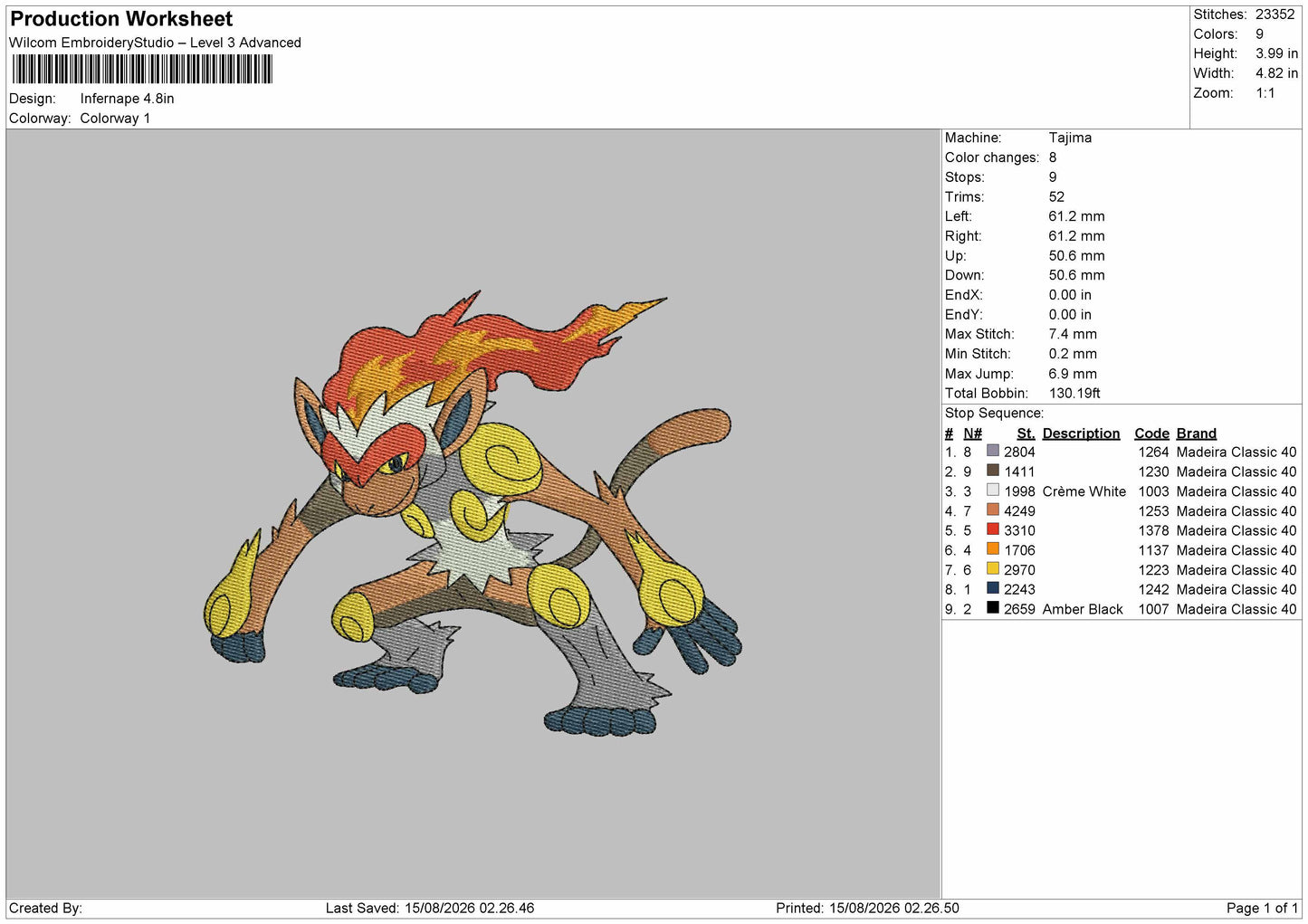Click code '1264' in the first row

[1153, 452]
